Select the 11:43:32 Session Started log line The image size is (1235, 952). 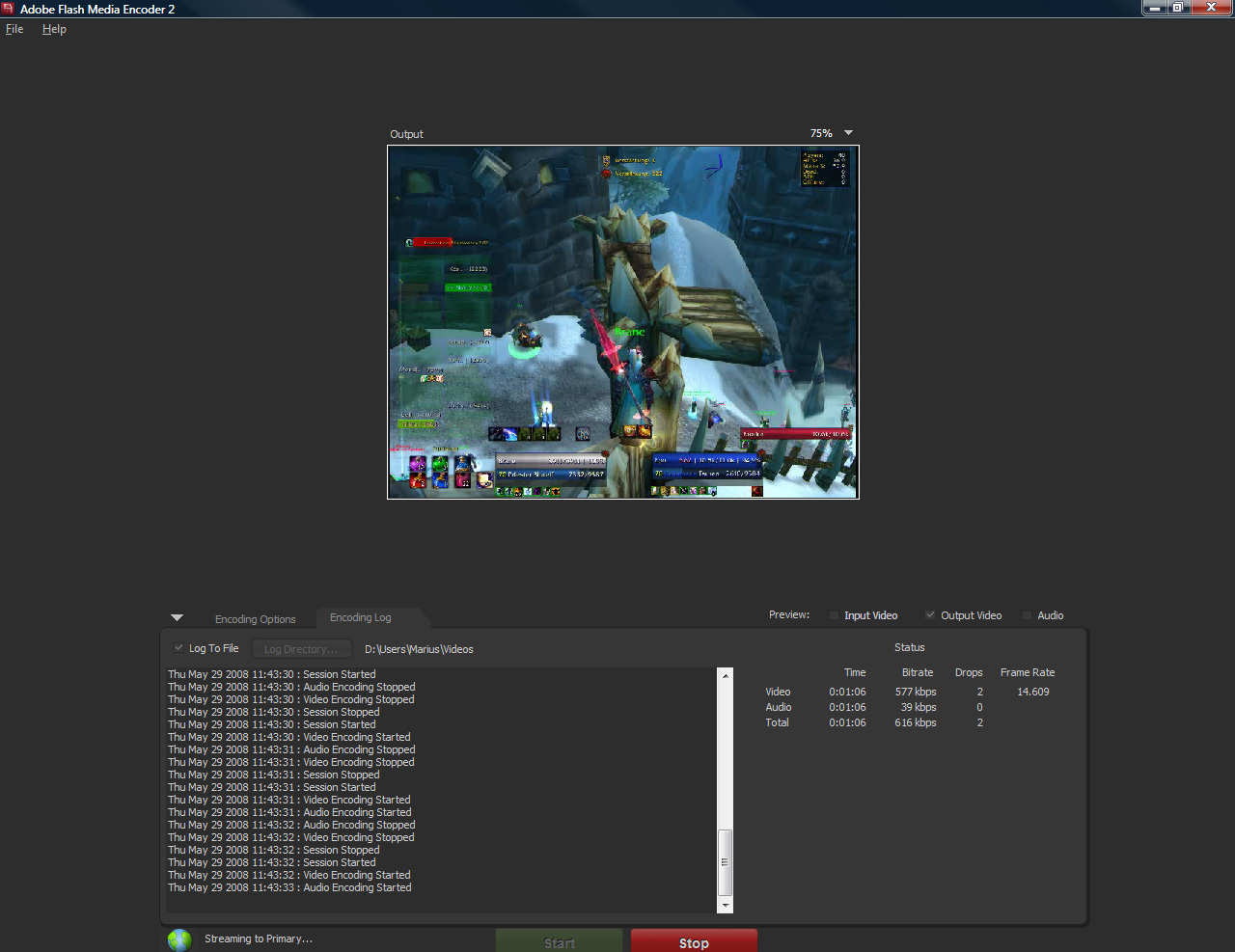(x=272, y=862)
